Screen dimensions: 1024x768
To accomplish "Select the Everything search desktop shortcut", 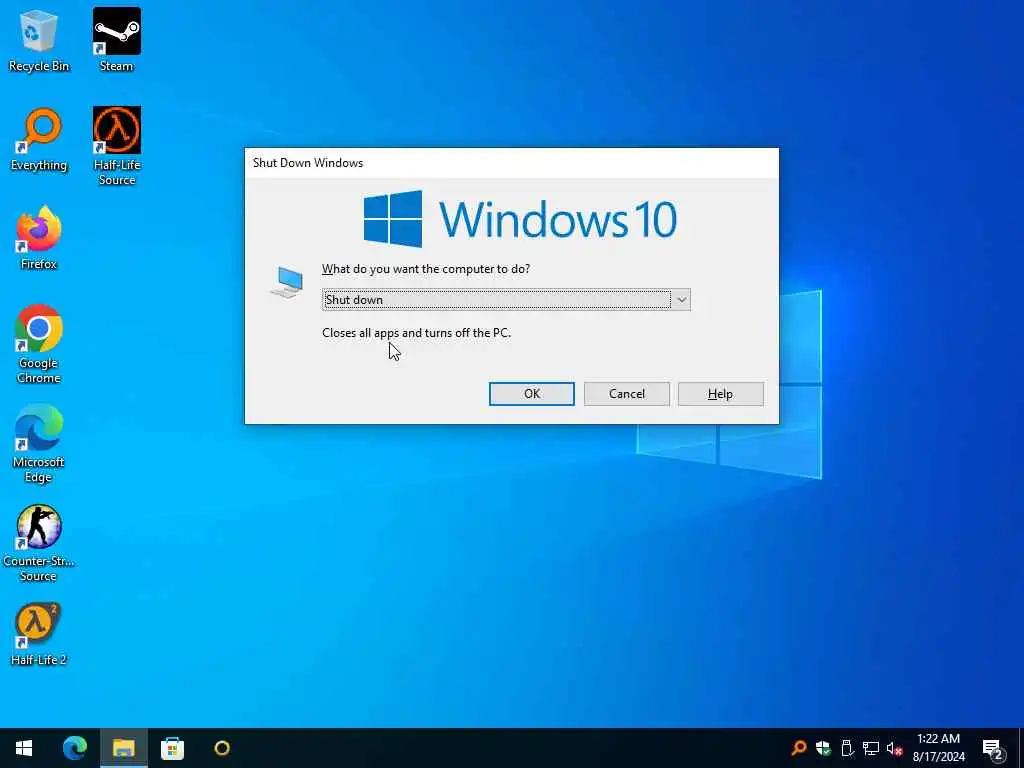I will click(39, 138).
